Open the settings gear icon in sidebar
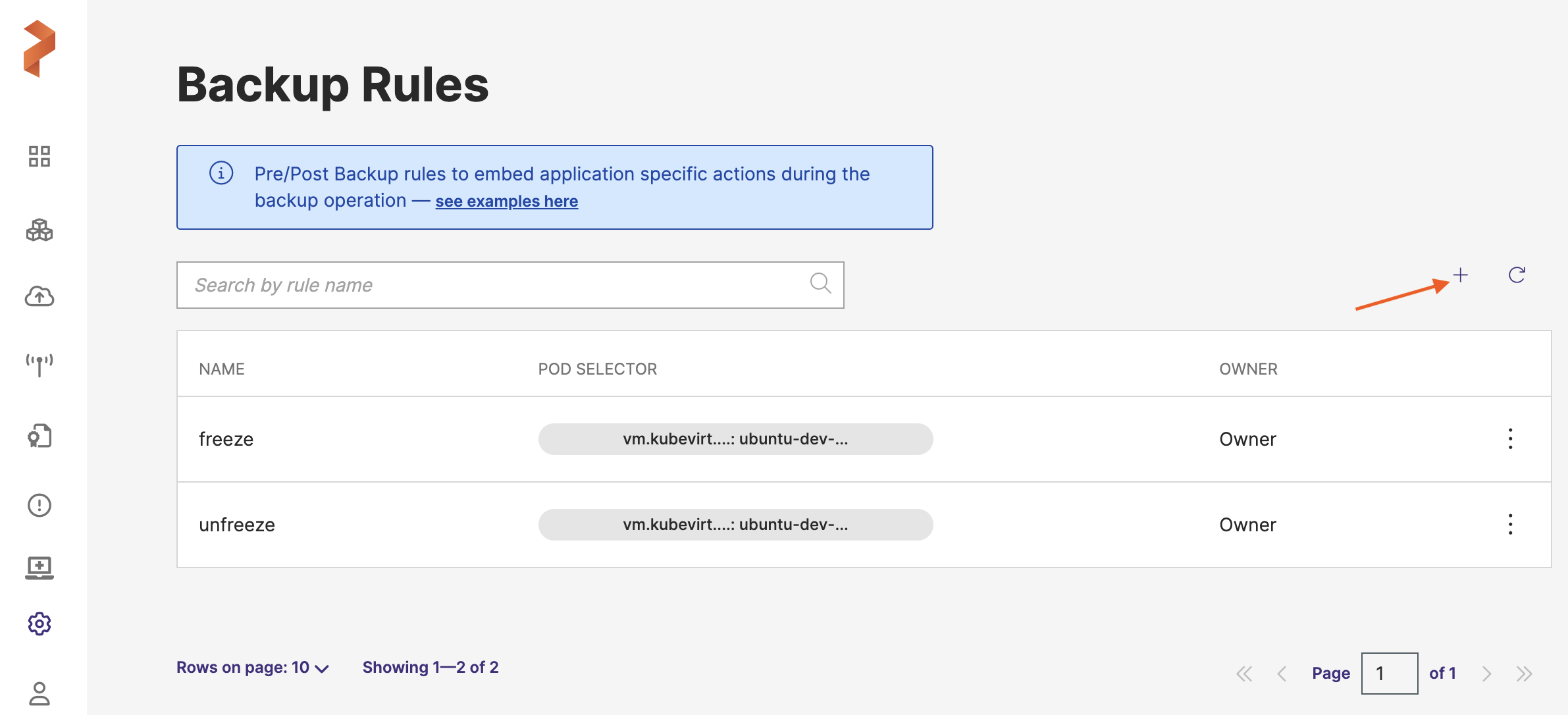 pyautogui.click(x=39, y=623)
